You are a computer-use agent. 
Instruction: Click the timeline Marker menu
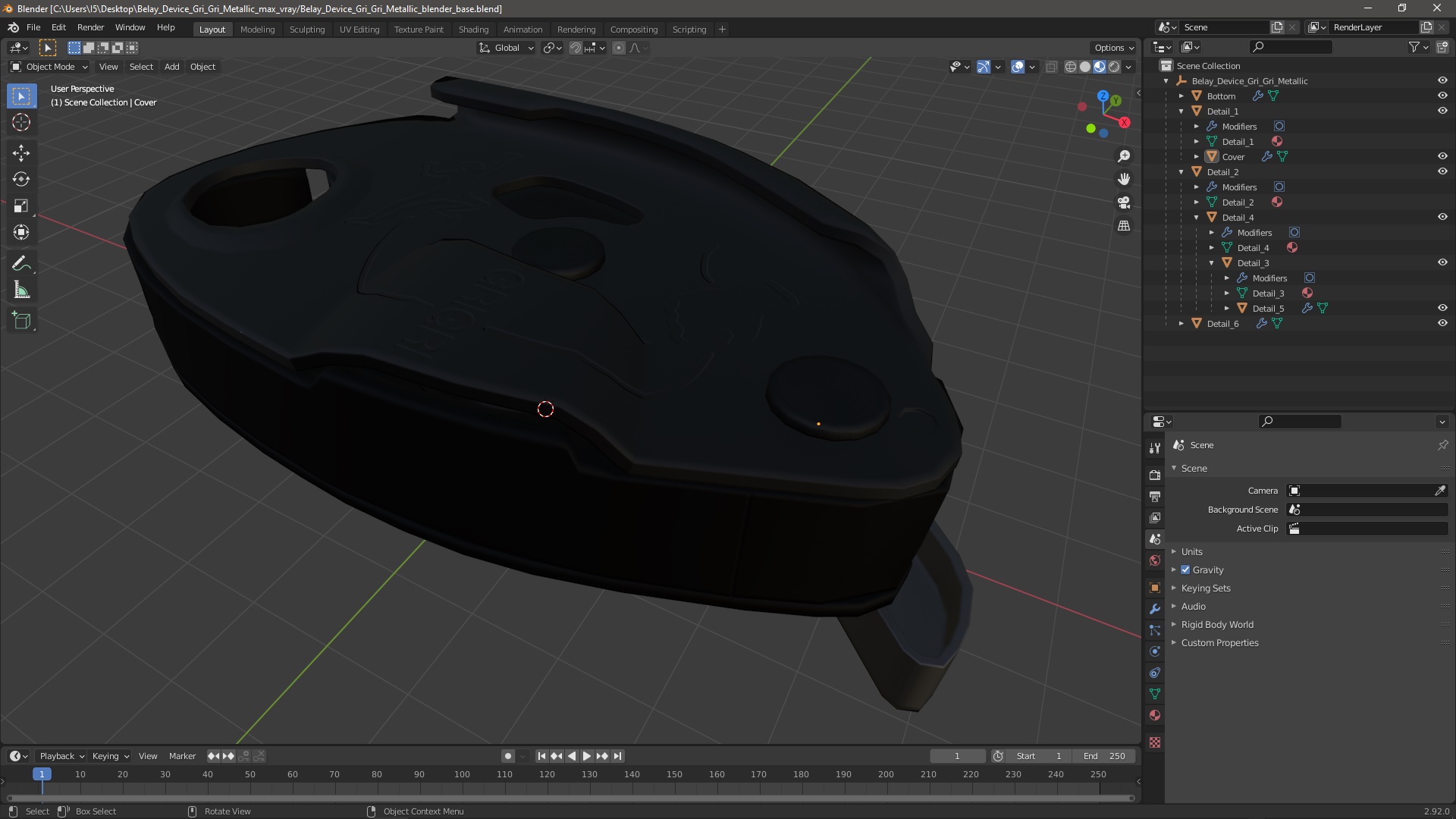point(182,756)
